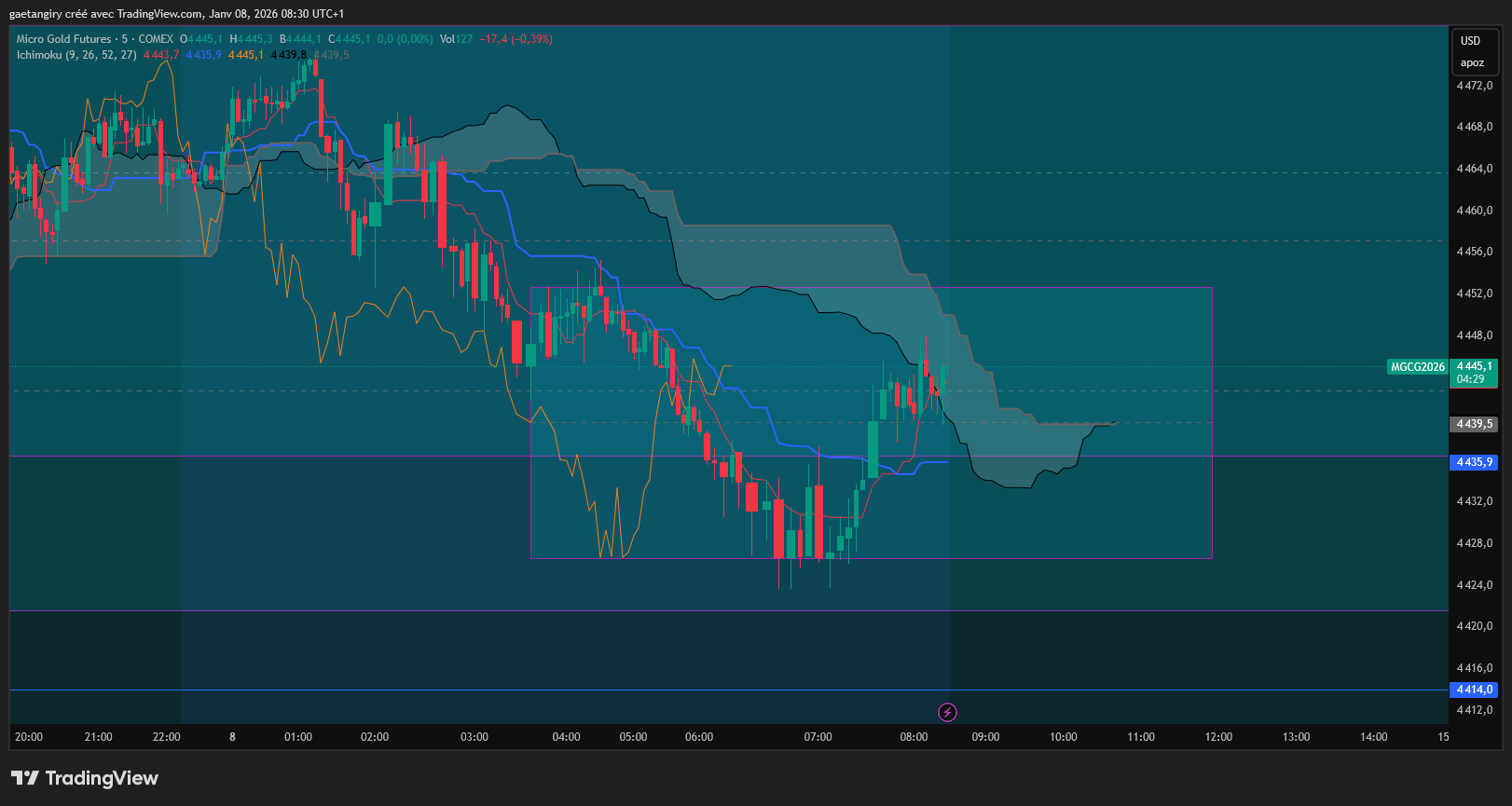1512x806 pixels.
Task: Click the 11:00 time axis label
Action: coord(1141,737)
